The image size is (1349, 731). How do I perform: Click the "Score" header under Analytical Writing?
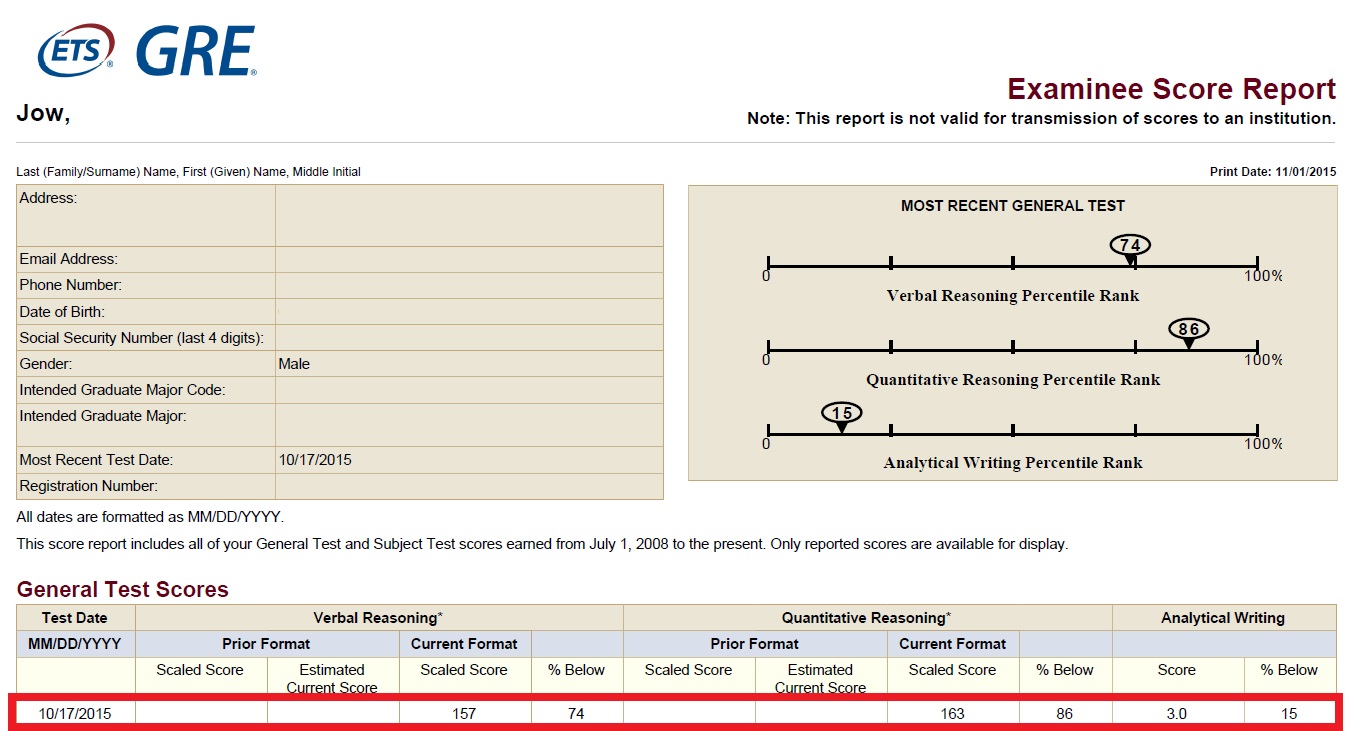pos(1177,670)
